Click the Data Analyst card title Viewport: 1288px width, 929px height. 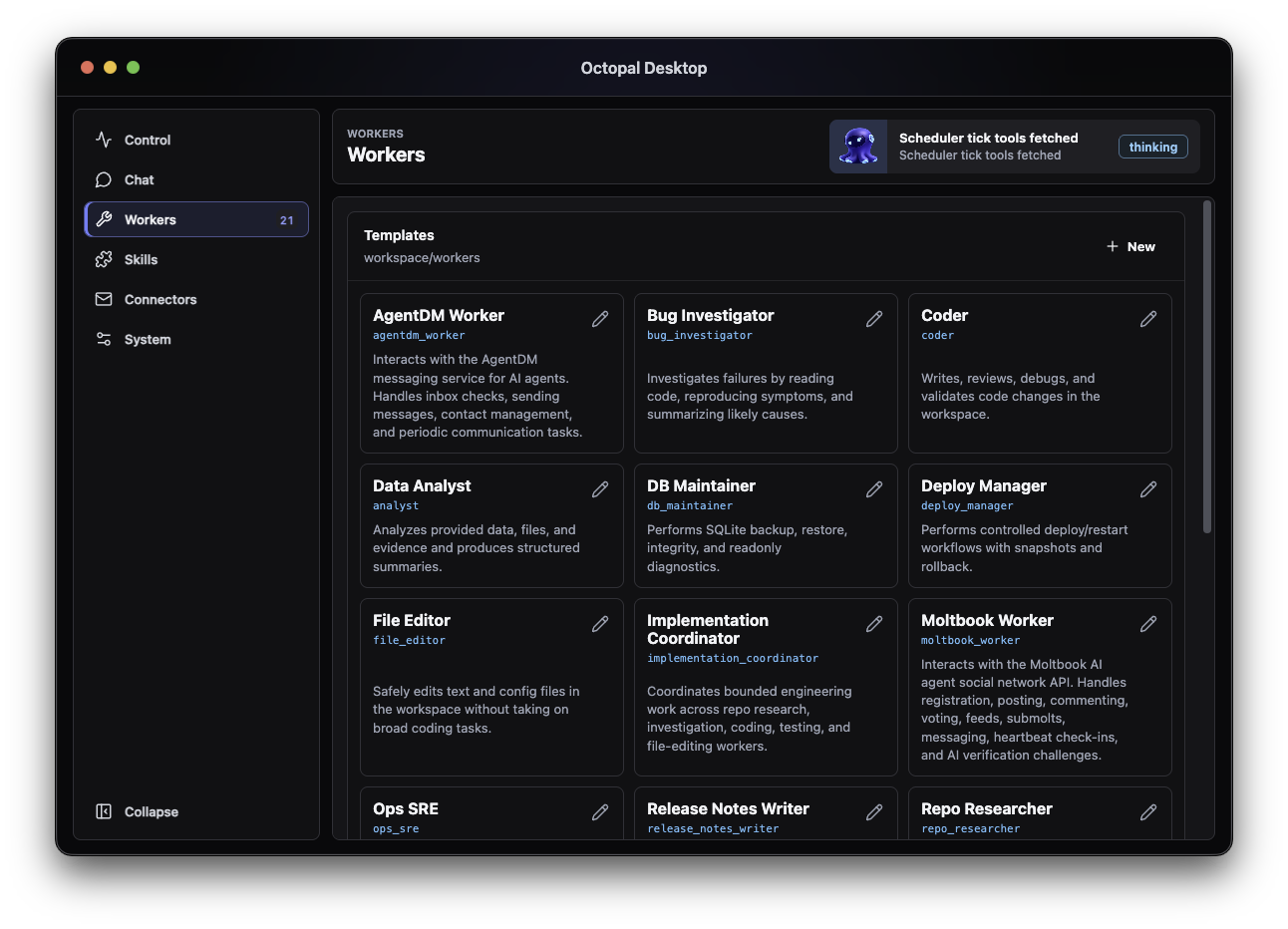click(422, 485)
